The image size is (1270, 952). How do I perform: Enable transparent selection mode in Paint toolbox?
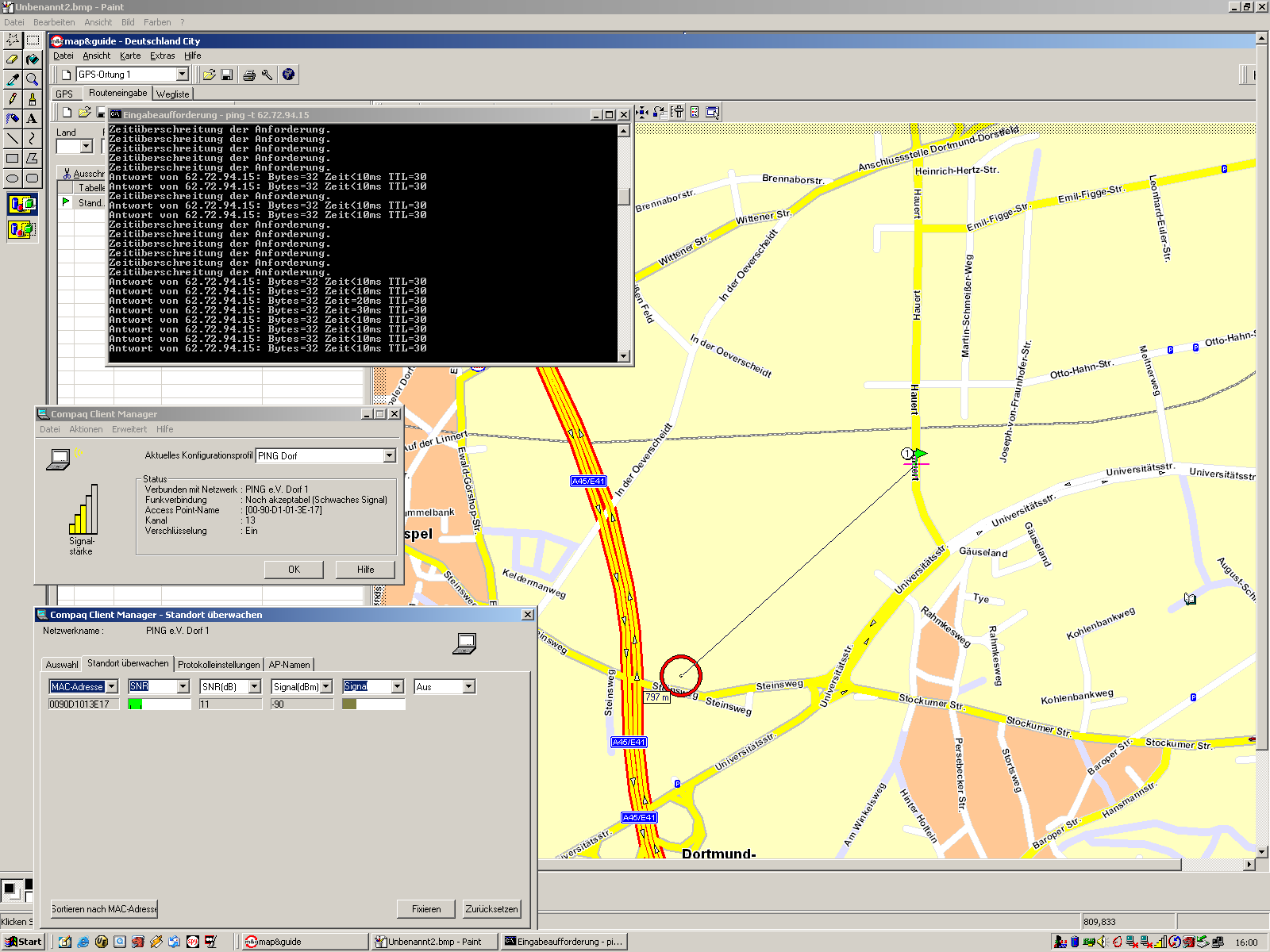tap(22, 230)
